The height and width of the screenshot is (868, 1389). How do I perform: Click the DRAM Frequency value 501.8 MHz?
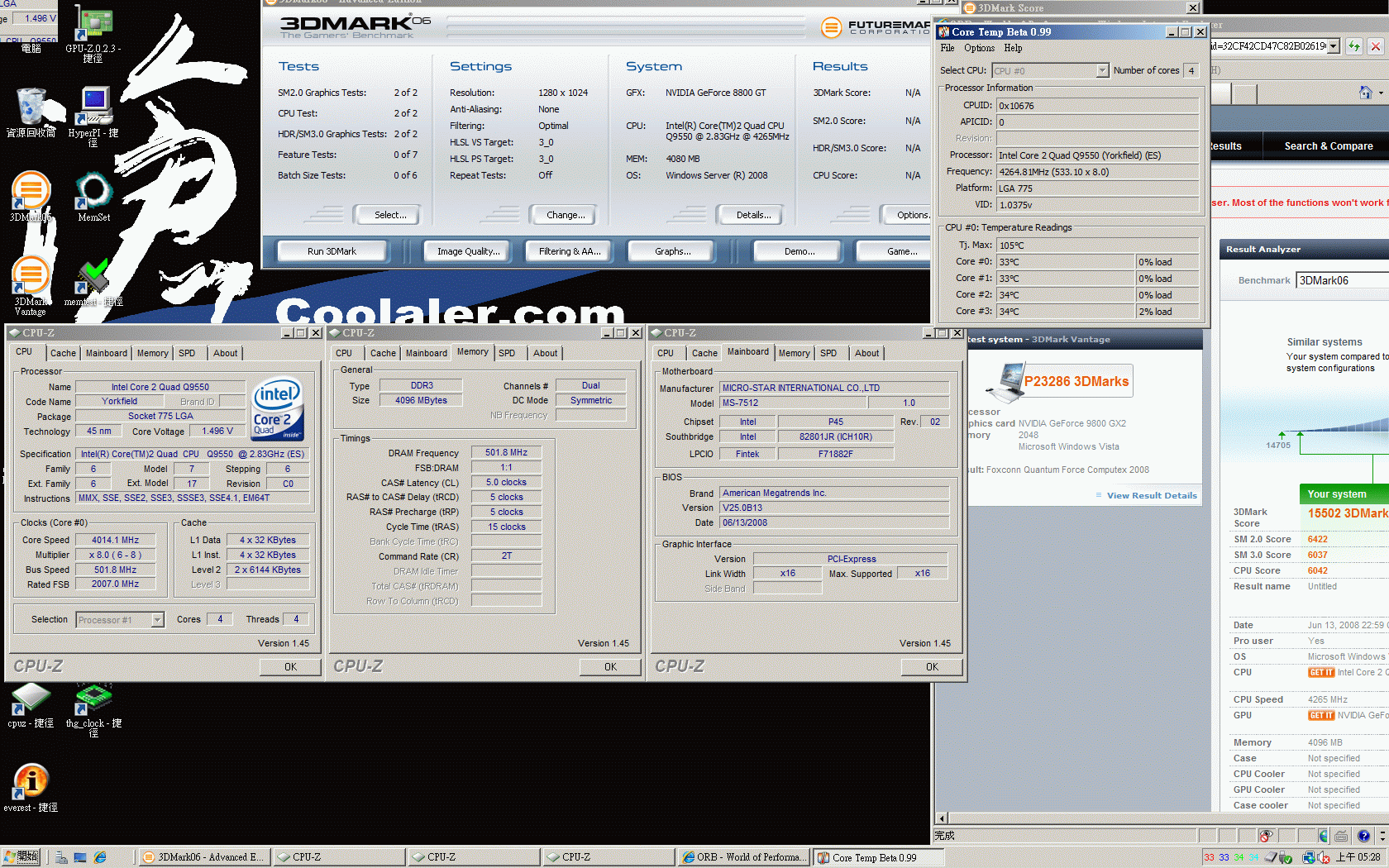[506, 452]
